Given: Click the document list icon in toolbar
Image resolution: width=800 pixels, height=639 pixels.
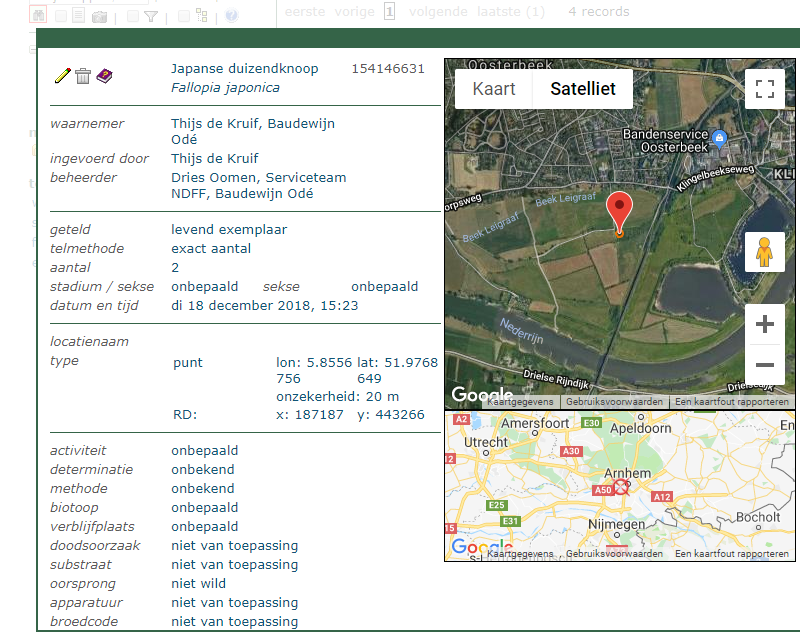Looking at the screenshot, I should click(78, 16).
